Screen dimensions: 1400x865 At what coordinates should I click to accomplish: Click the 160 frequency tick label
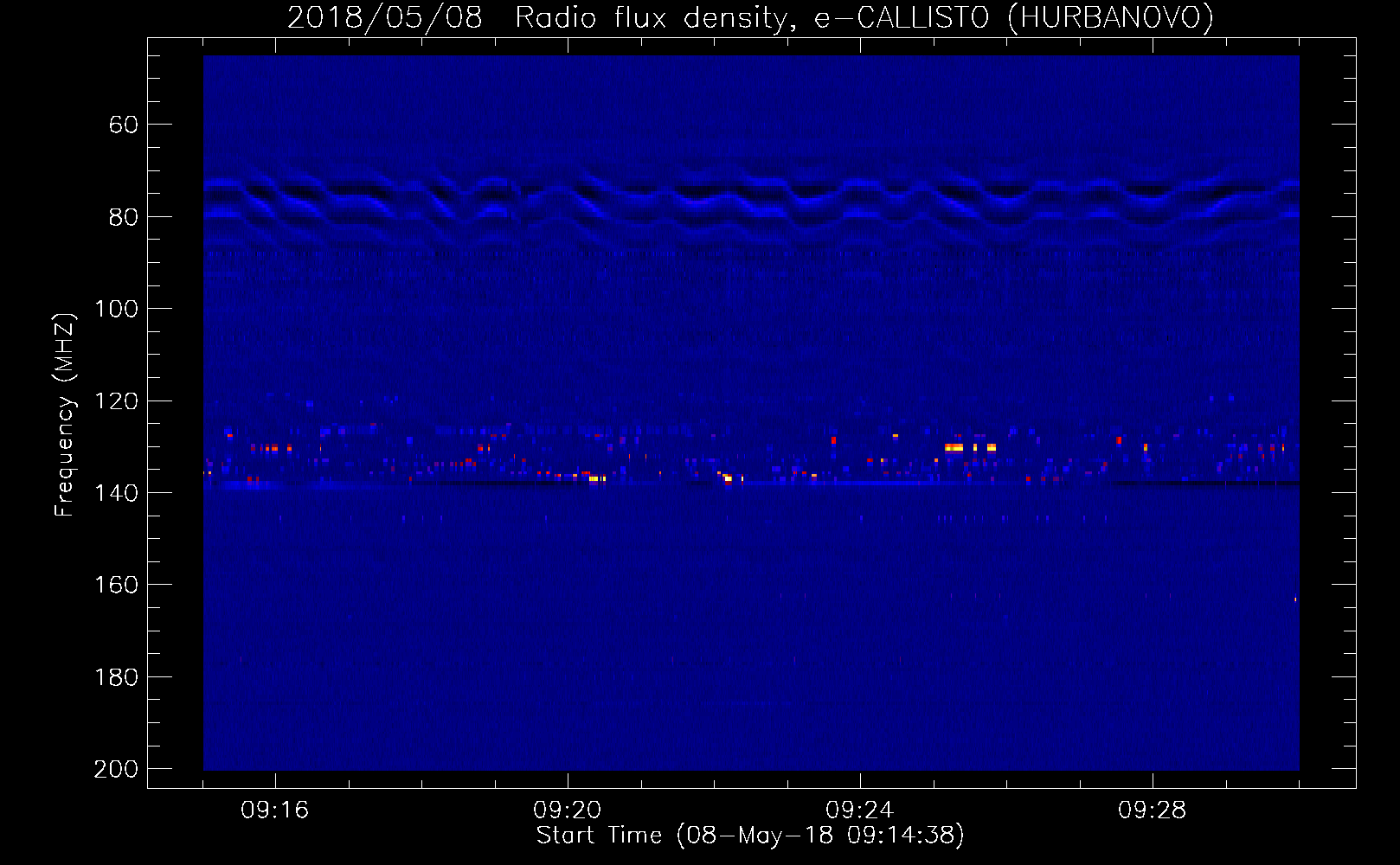point(117,585)
